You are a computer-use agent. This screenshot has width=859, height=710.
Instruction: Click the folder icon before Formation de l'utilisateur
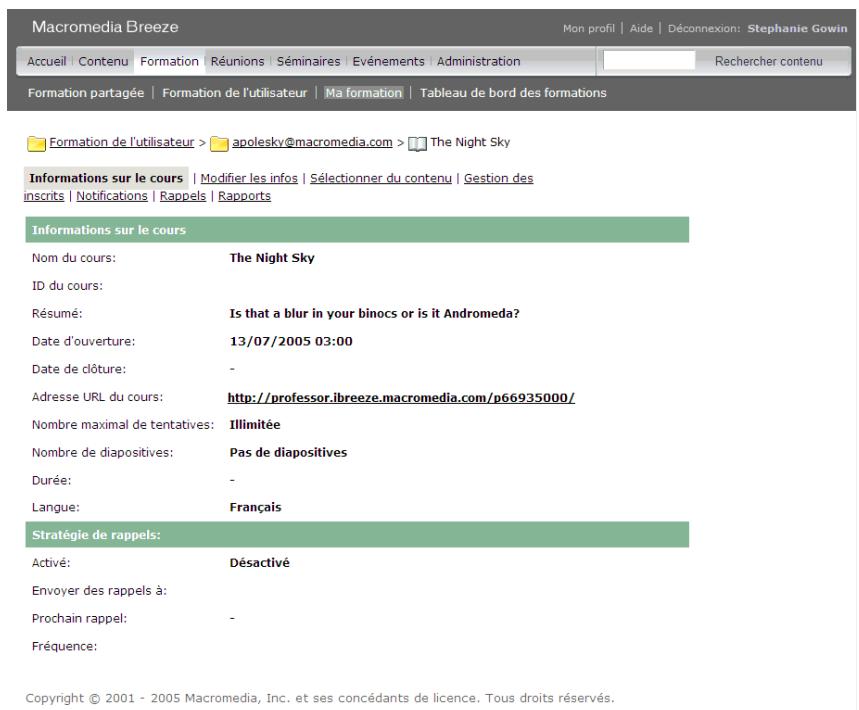[36, 143]
